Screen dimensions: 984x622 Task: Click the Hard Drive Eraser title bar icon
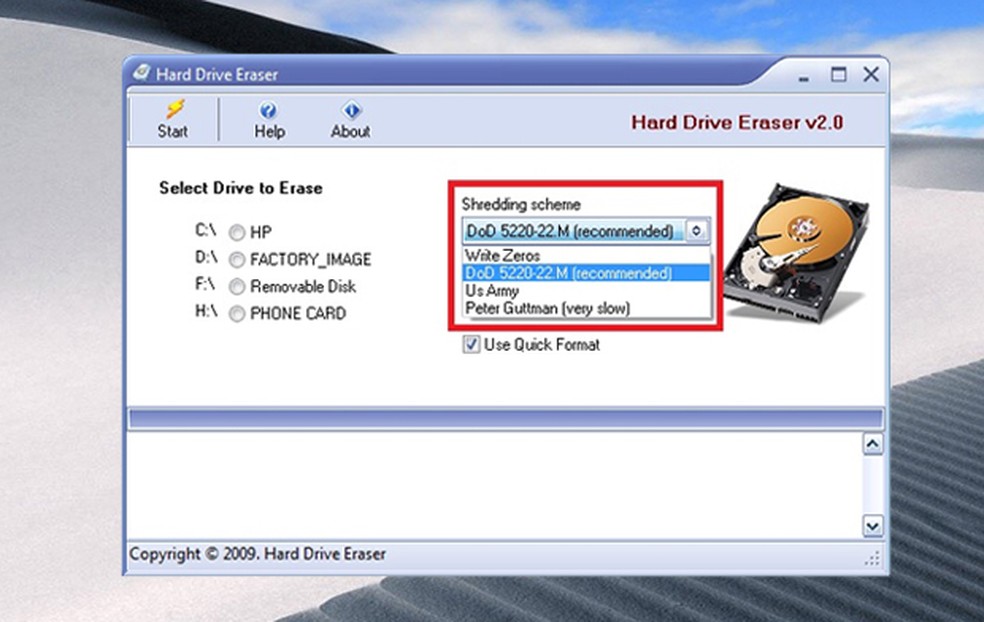[x=142, y=73]
